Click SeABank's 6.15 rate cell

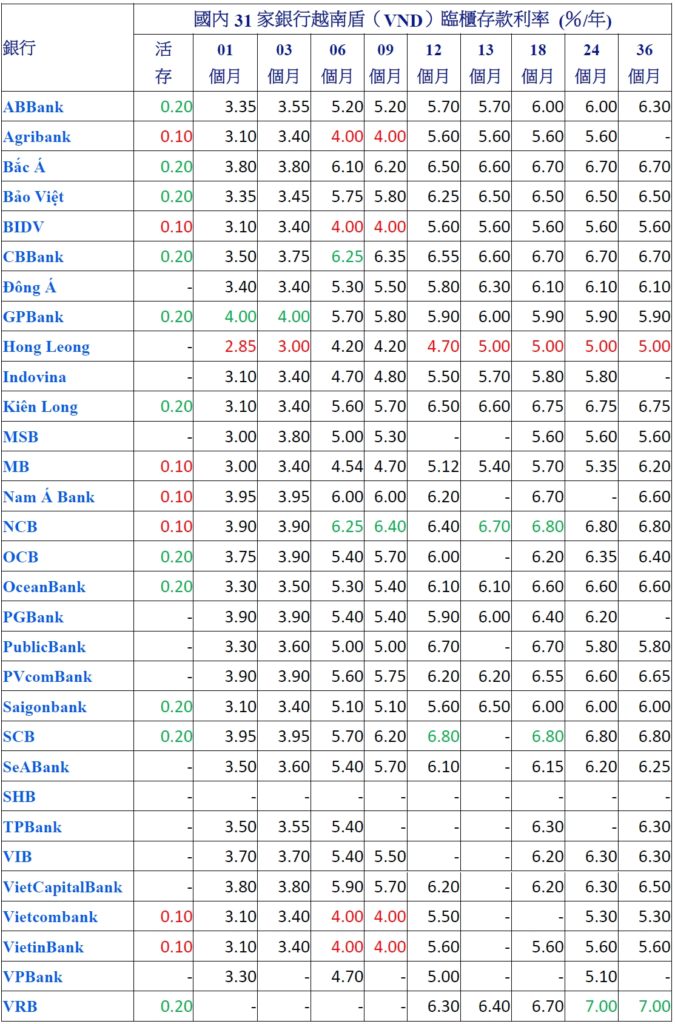tap(546, 767)
